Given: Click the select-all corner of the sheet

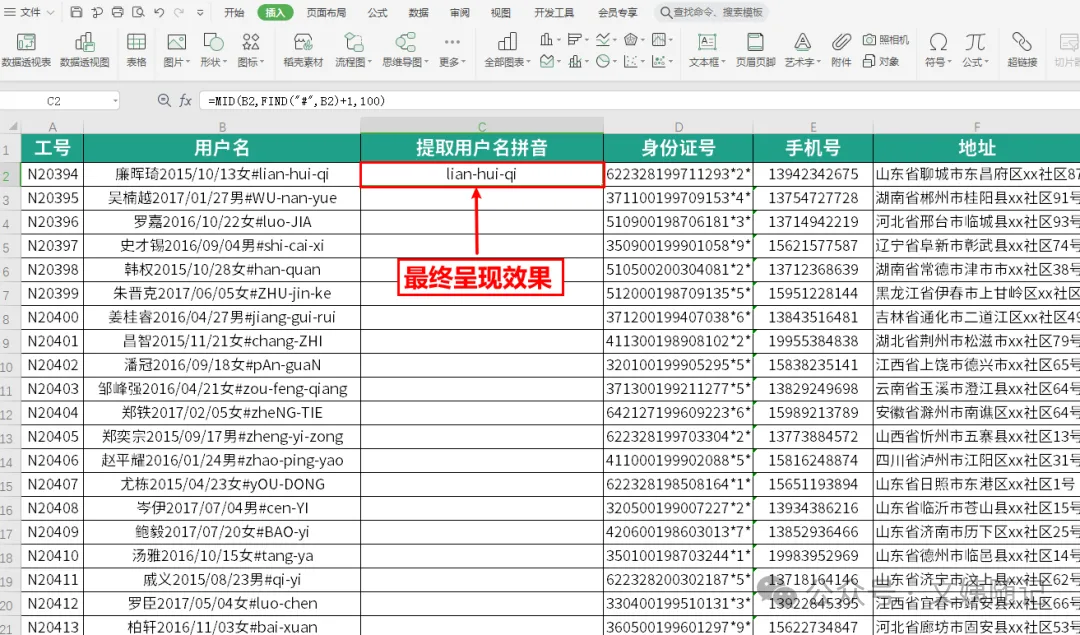Looking at the screenshot, I should pyautogui.click(x=10, y=127).
